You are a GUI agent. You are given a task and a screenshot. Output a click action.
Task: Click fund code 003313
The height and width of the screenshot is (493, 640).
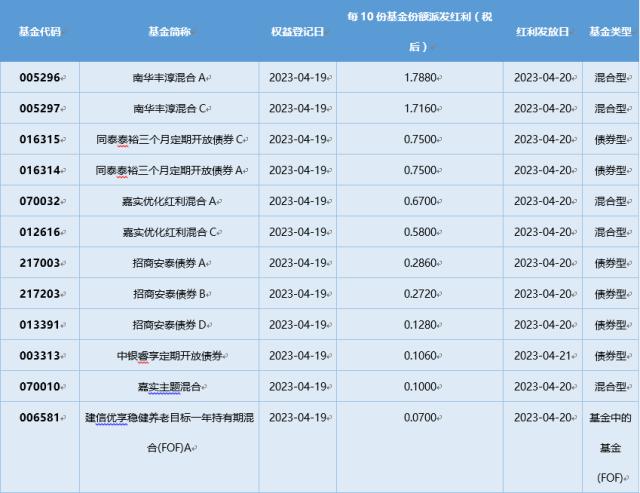pyautogui.click(x=40, y=355)
